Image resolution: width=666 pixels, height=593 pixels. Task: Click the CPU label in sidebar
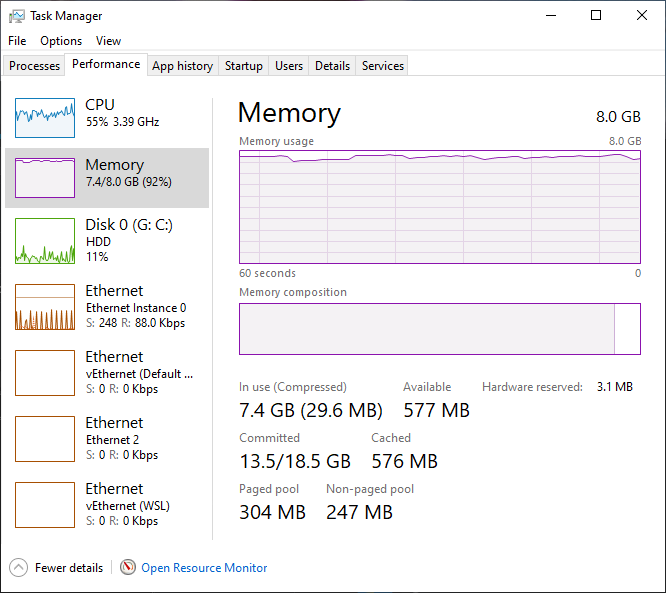click(x=100, y=104)
